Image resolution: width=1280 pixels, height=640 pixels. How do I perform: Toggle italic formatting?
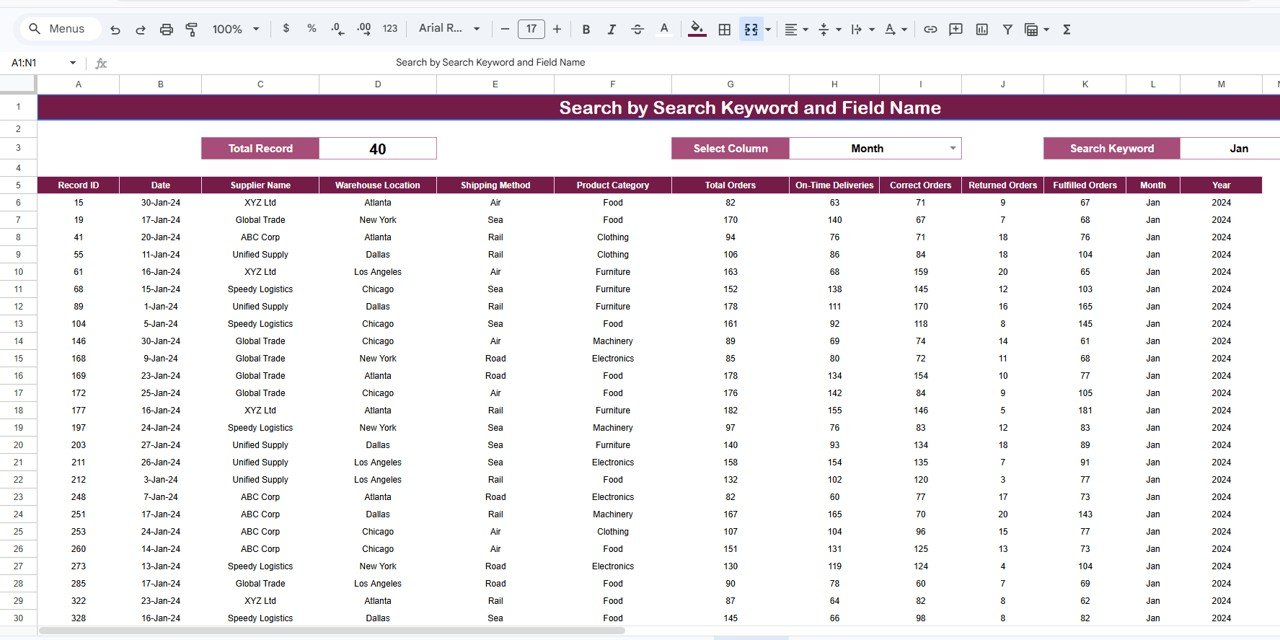click(x=611, y=29)
